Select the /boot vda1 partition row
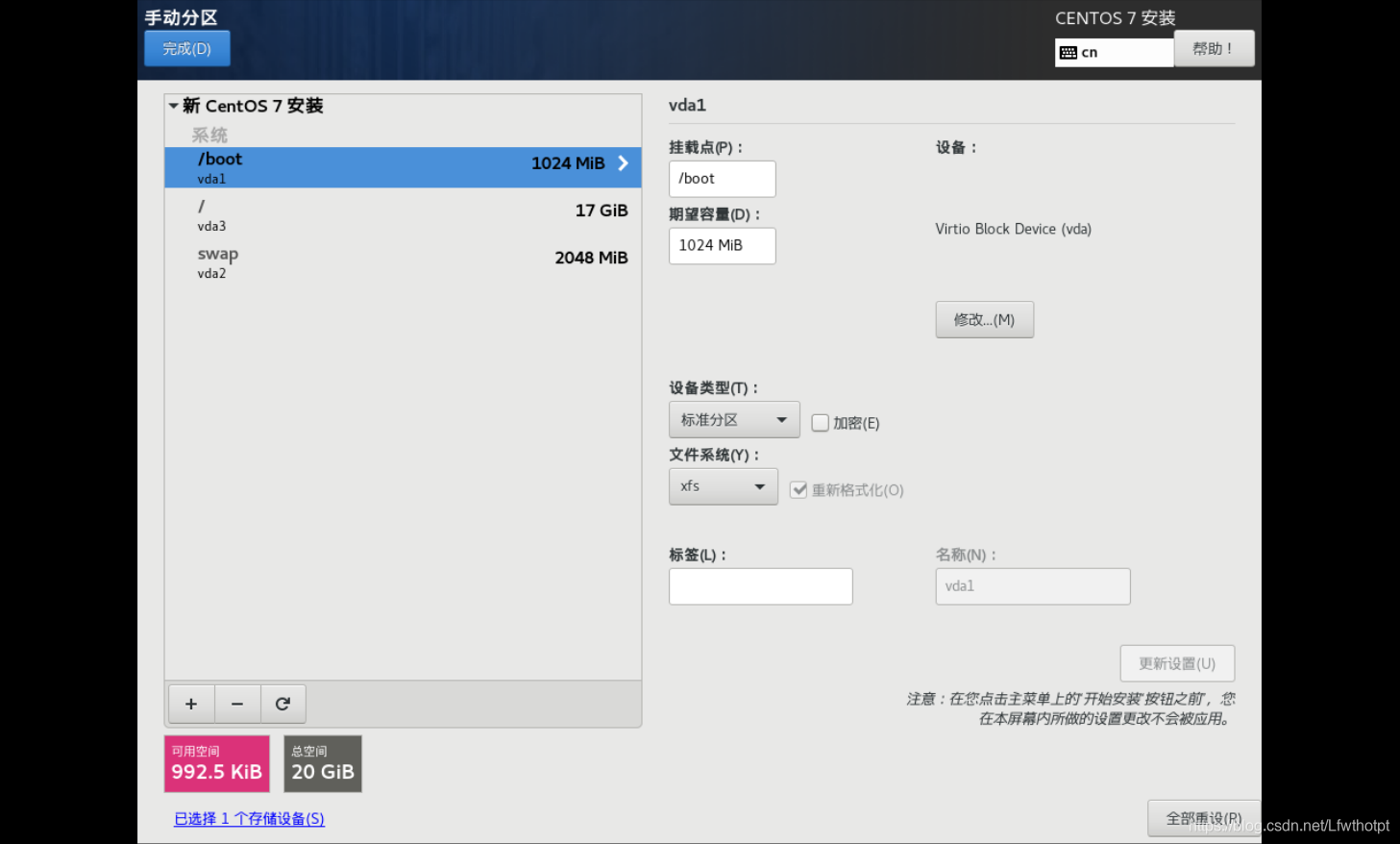The height and width of the screenshot is (844, 1400). (403, 167)
